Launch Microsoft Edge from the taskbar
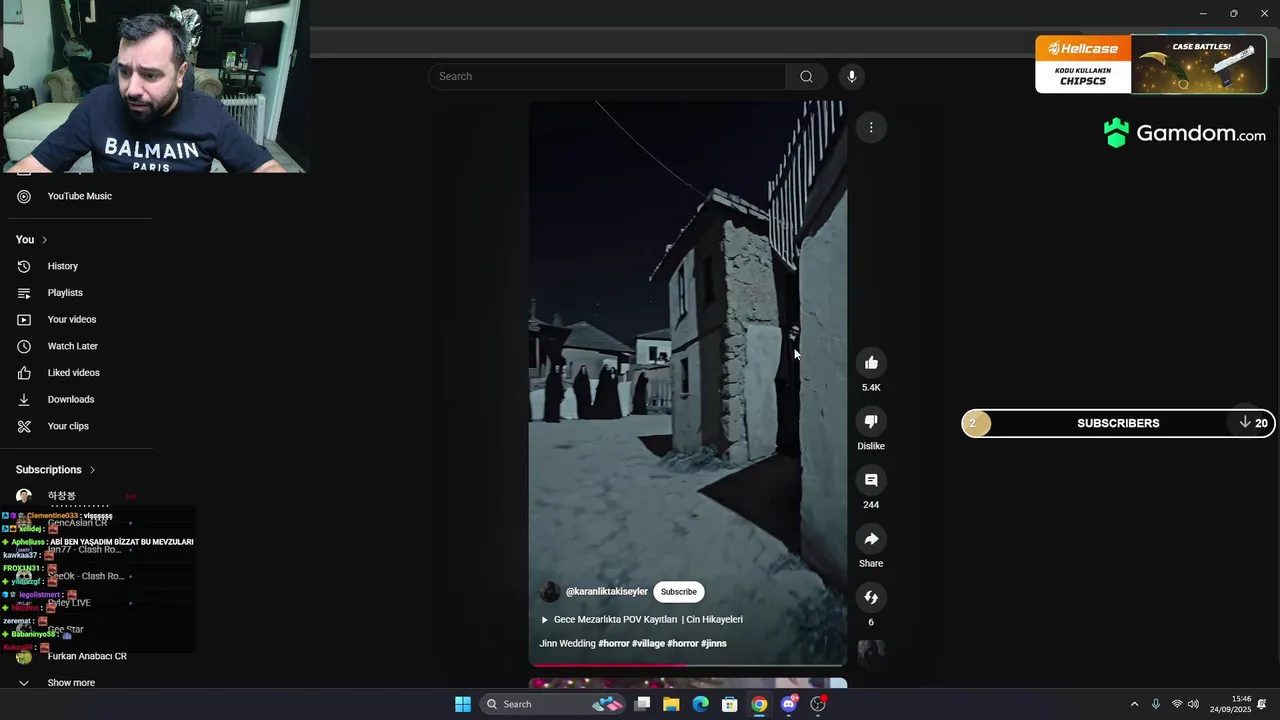The width and height of the screenshot is (1280, 720). pyautogui.click(x=701, y=704)
